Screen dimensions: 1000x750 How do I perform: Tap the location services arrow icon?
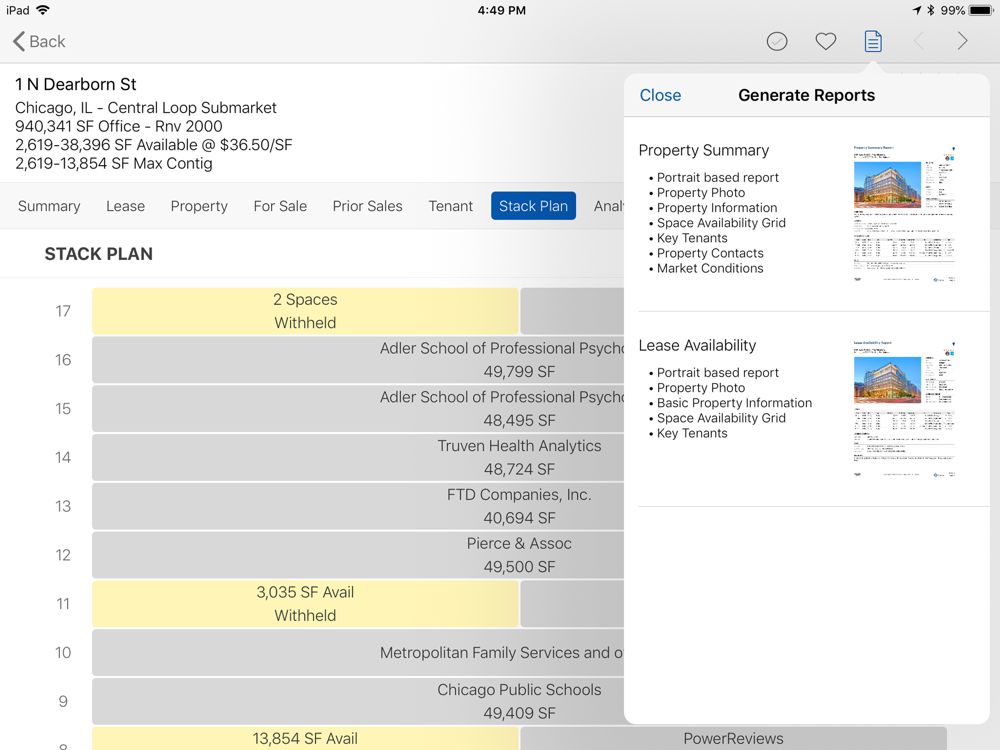pos(917,10)
